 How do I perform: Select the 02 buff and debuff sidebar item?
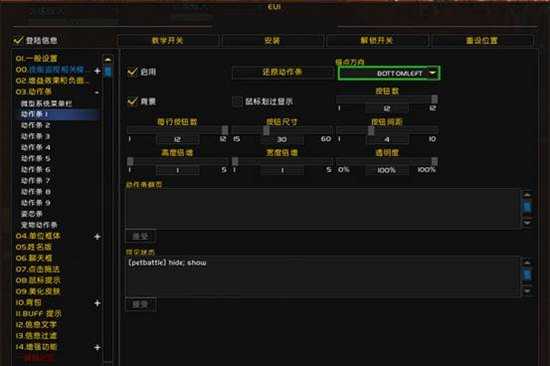click(52, 81)
